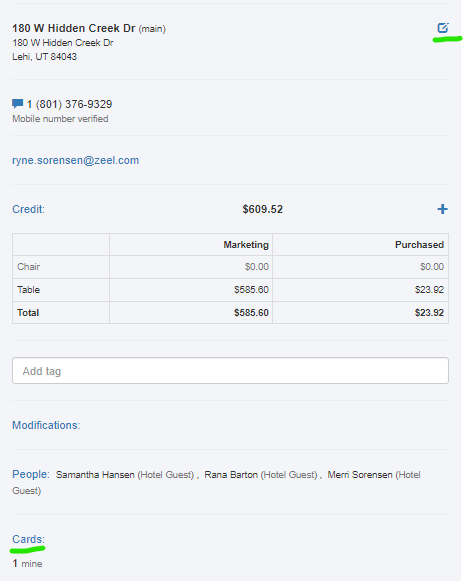The height and width of the screenshot is (581, 463).
Task: Click the Purchased column header
Action: pos(419,245)
